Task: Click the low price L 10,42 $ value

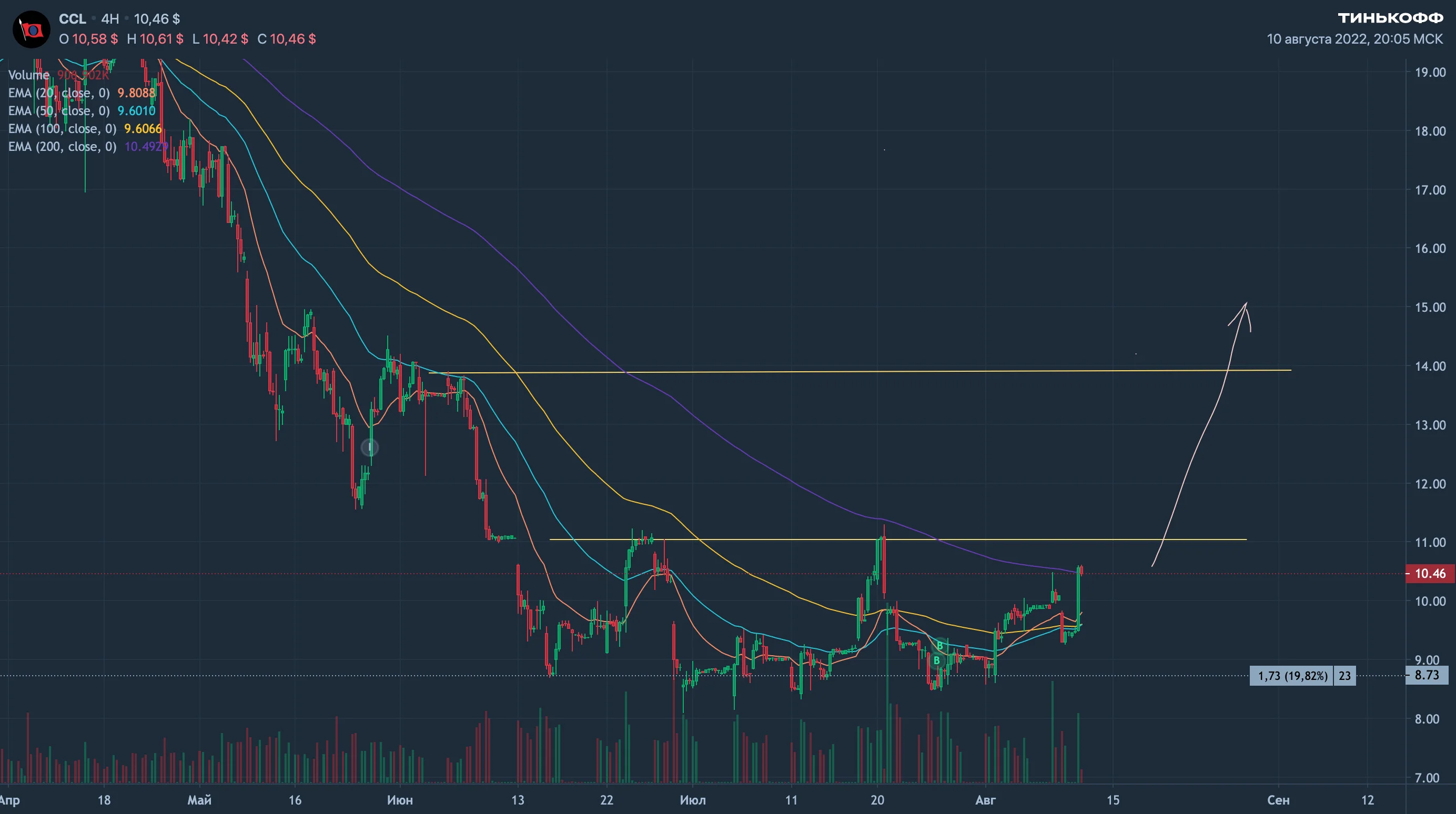Action: (x=220, y=39)
